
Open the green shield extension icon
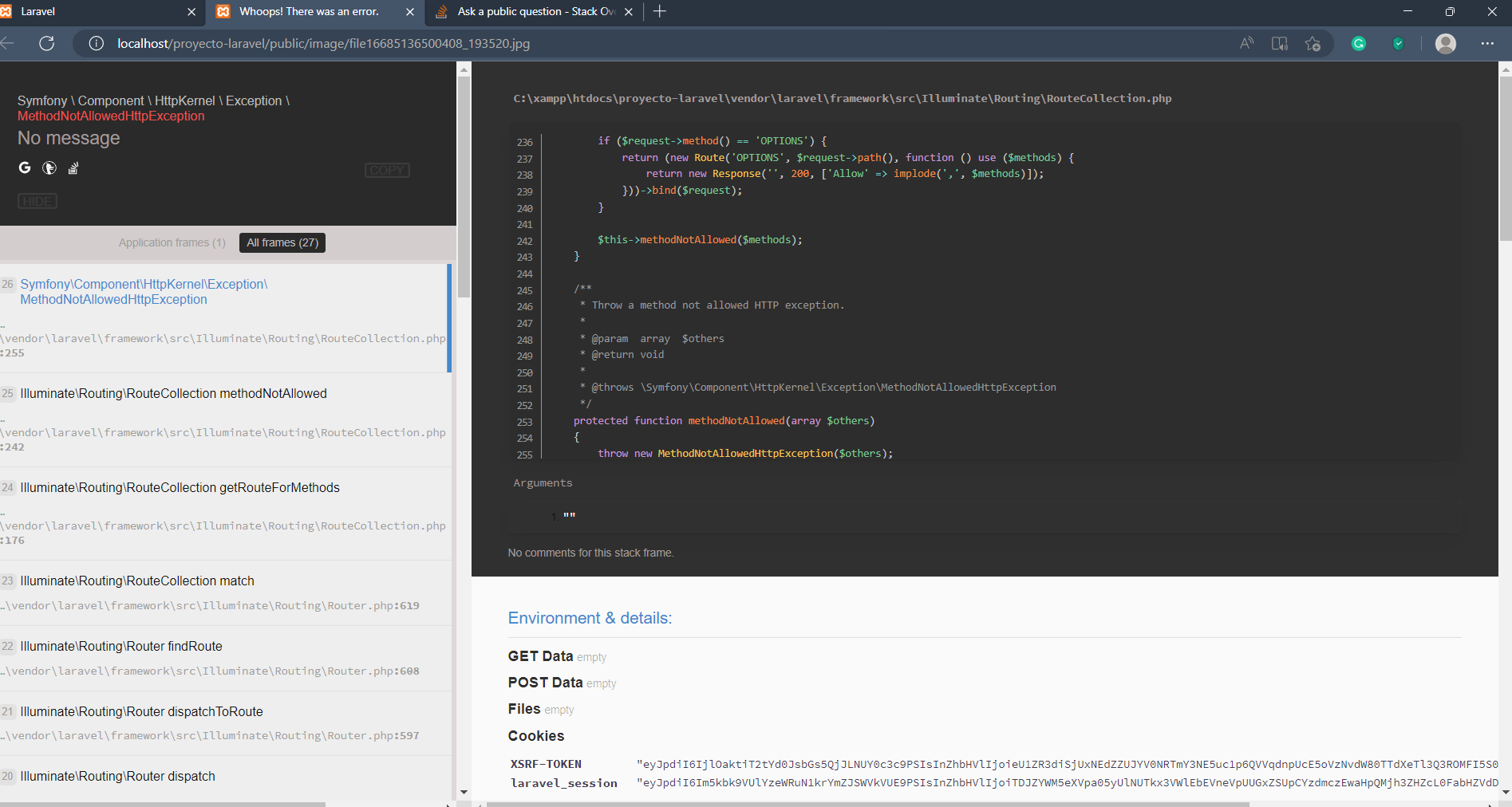(x=1398, y=43)
